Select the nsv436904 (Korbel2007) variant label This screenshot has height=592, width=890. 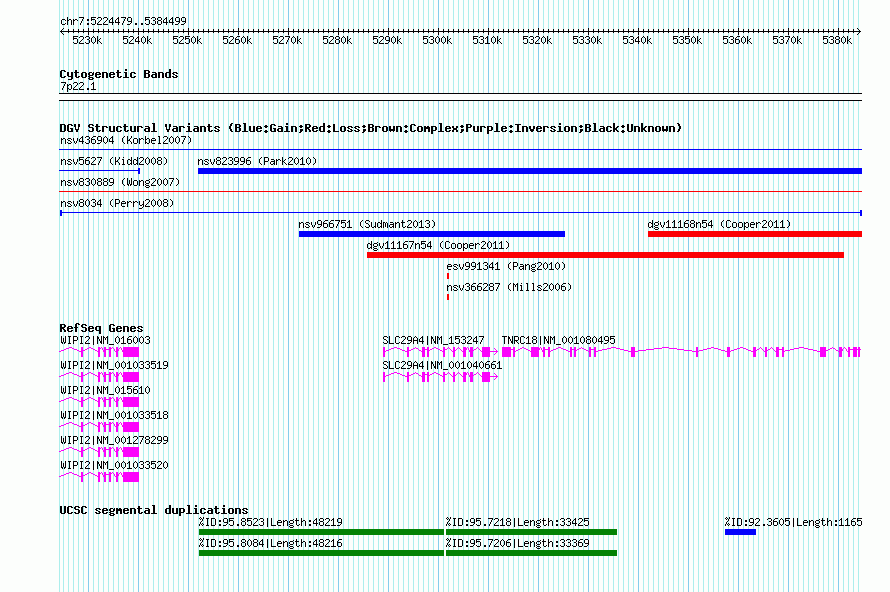[x=126, y=140]
